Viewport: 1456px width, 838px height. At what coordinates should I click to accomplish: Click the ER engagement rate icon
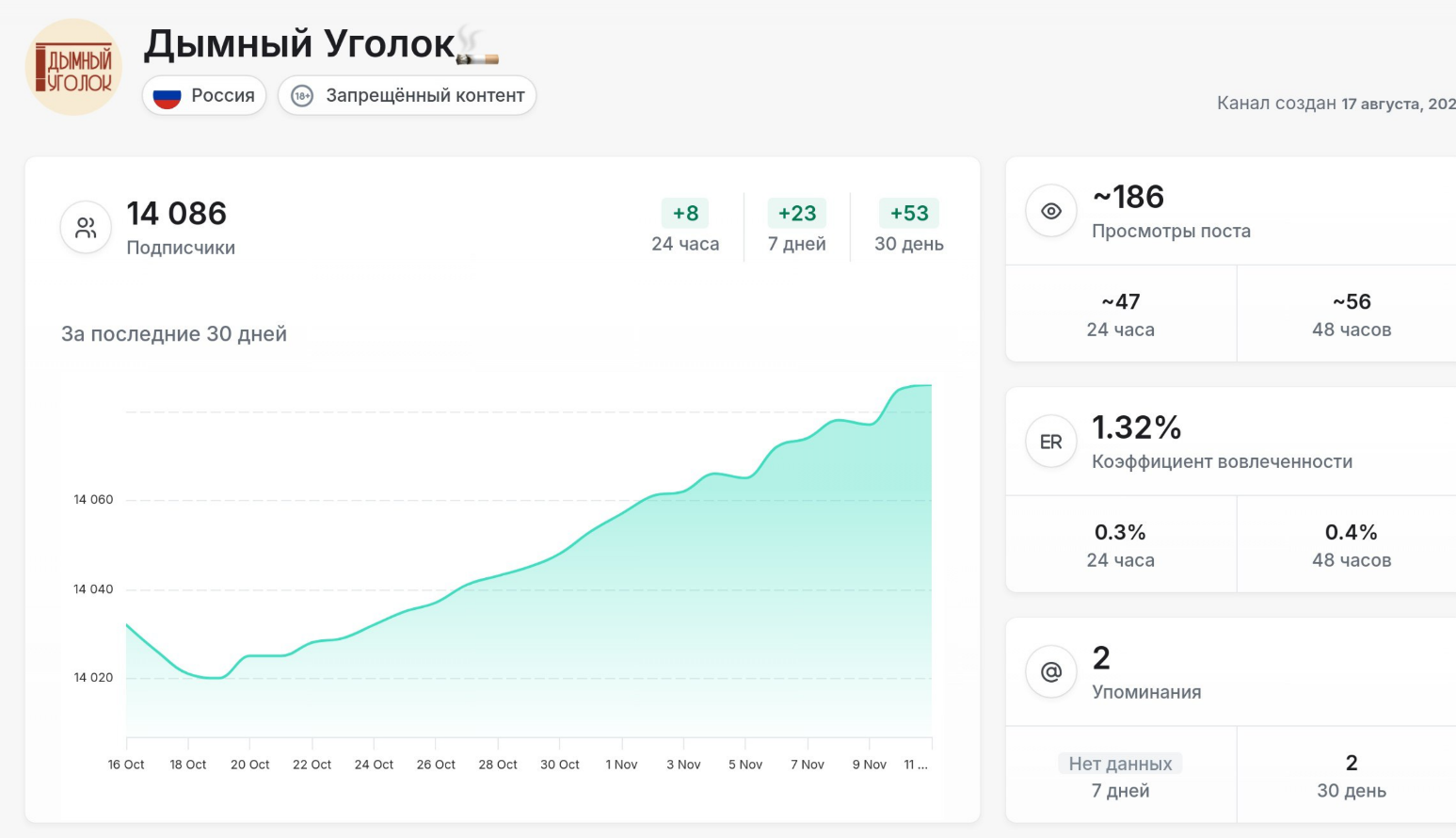coord(1051,442)
